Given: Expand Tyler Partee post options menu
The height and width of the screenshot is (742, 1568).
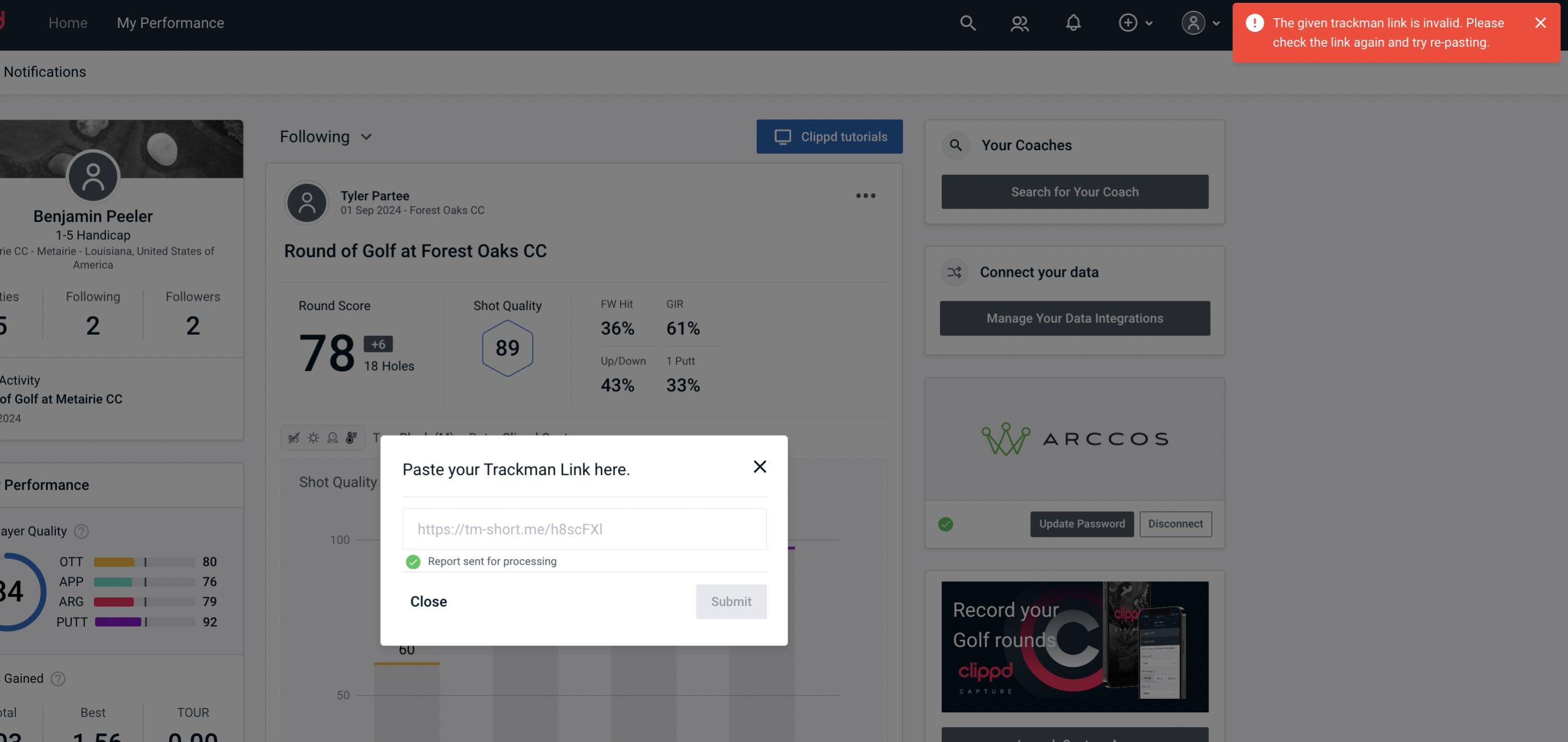Looking at the screenshot, I should coord(866,196).
